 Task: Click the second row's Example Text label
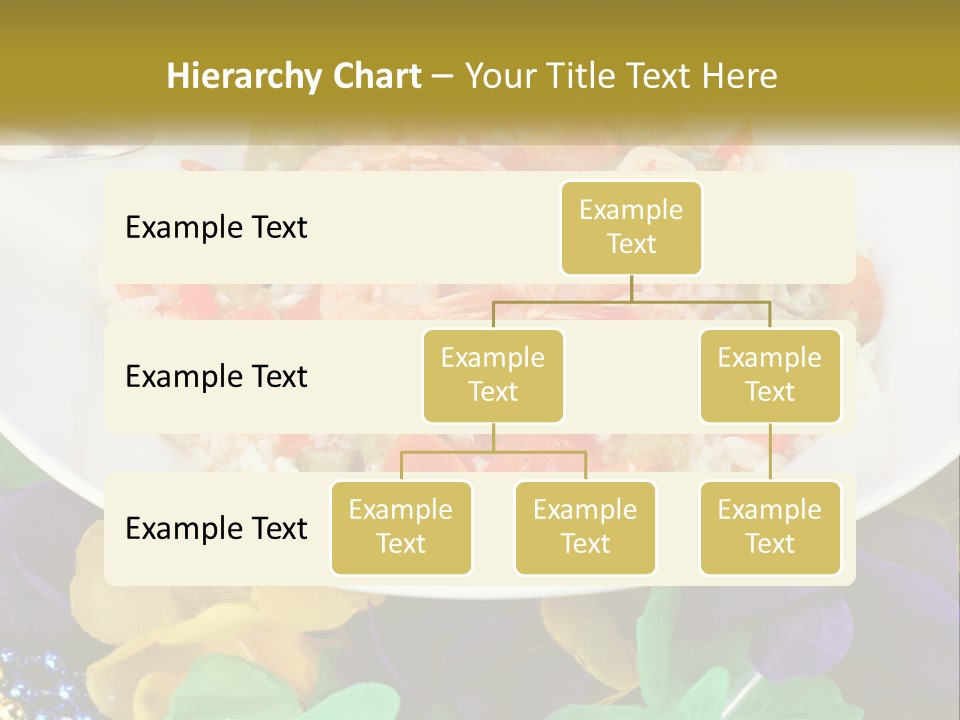[x=216, y=376]
